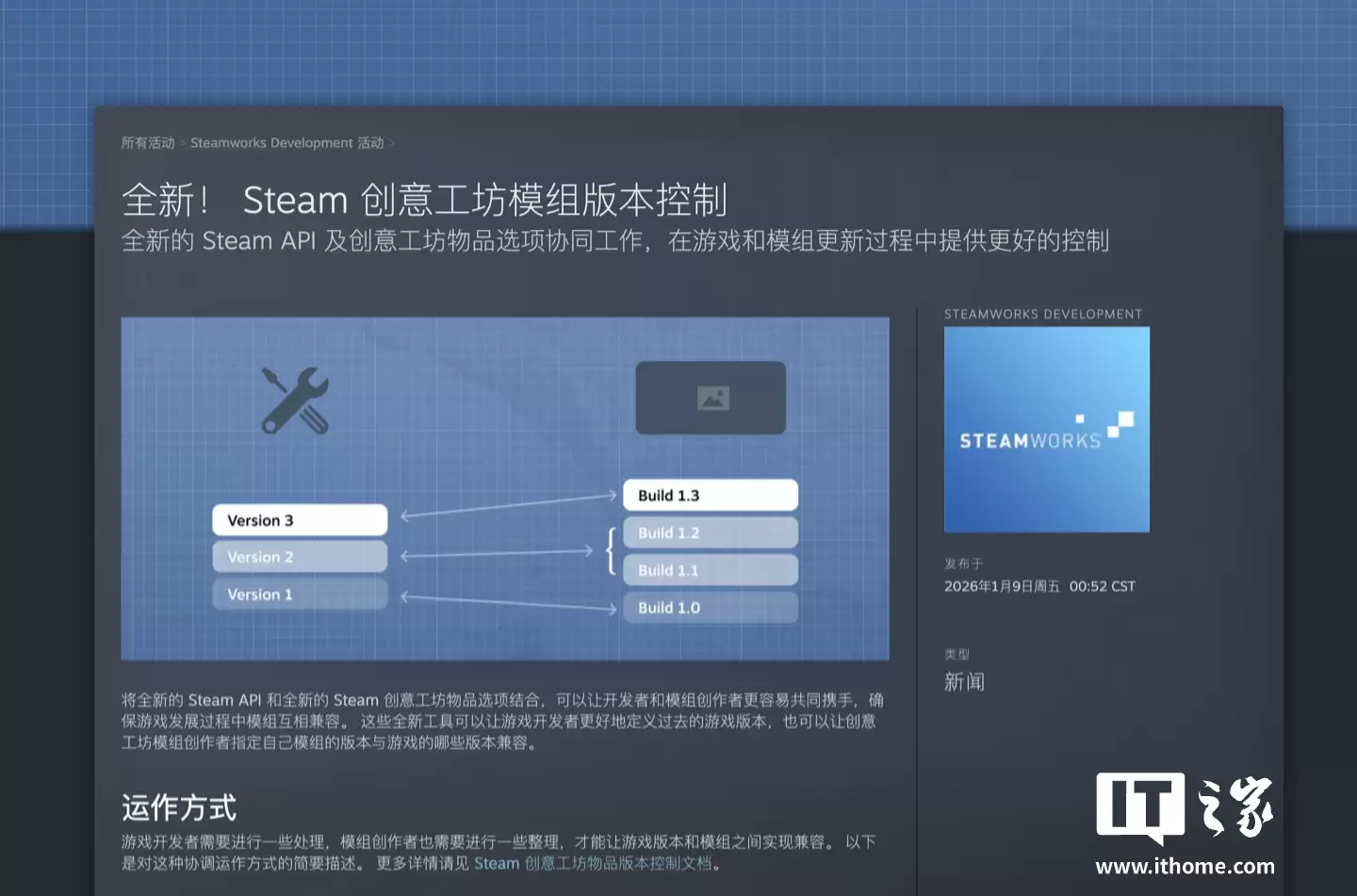Open the Steamworks Development logo image
This screenshot has width=1357, height=896.
tap(1046, 429)
